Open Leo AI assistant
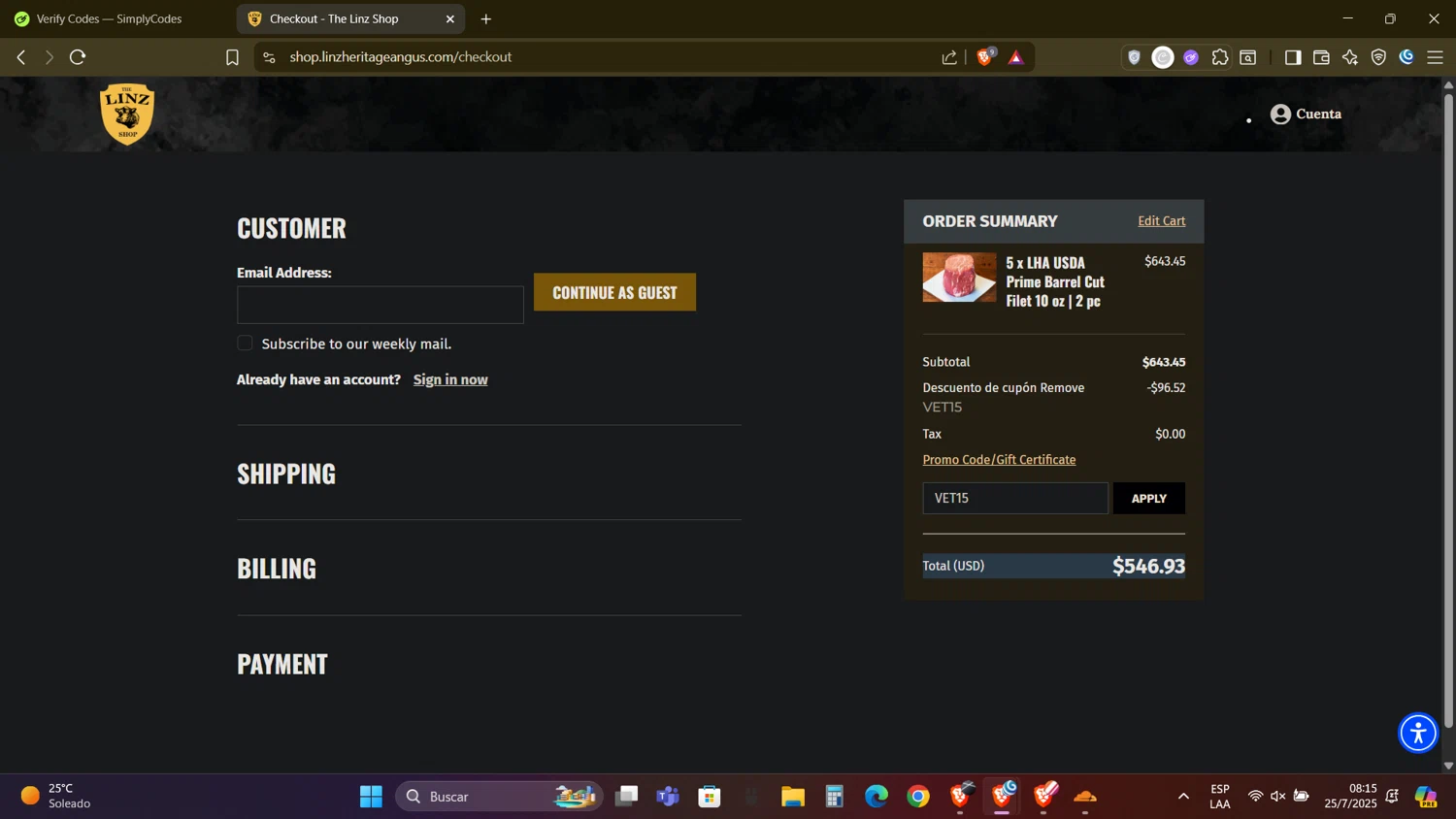Screen dimensions: 1456x819 pos(1349,57)
